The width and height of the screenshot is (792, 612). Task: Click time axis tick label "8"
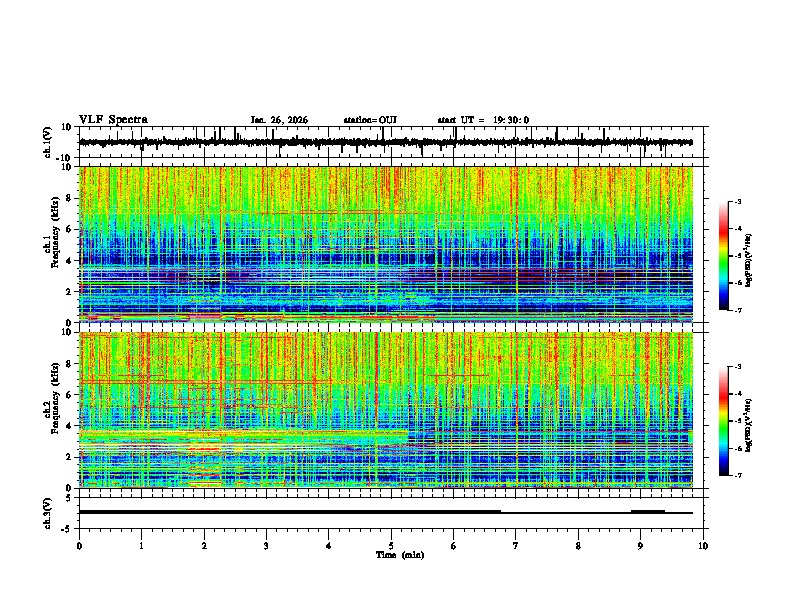click(578, 546)
